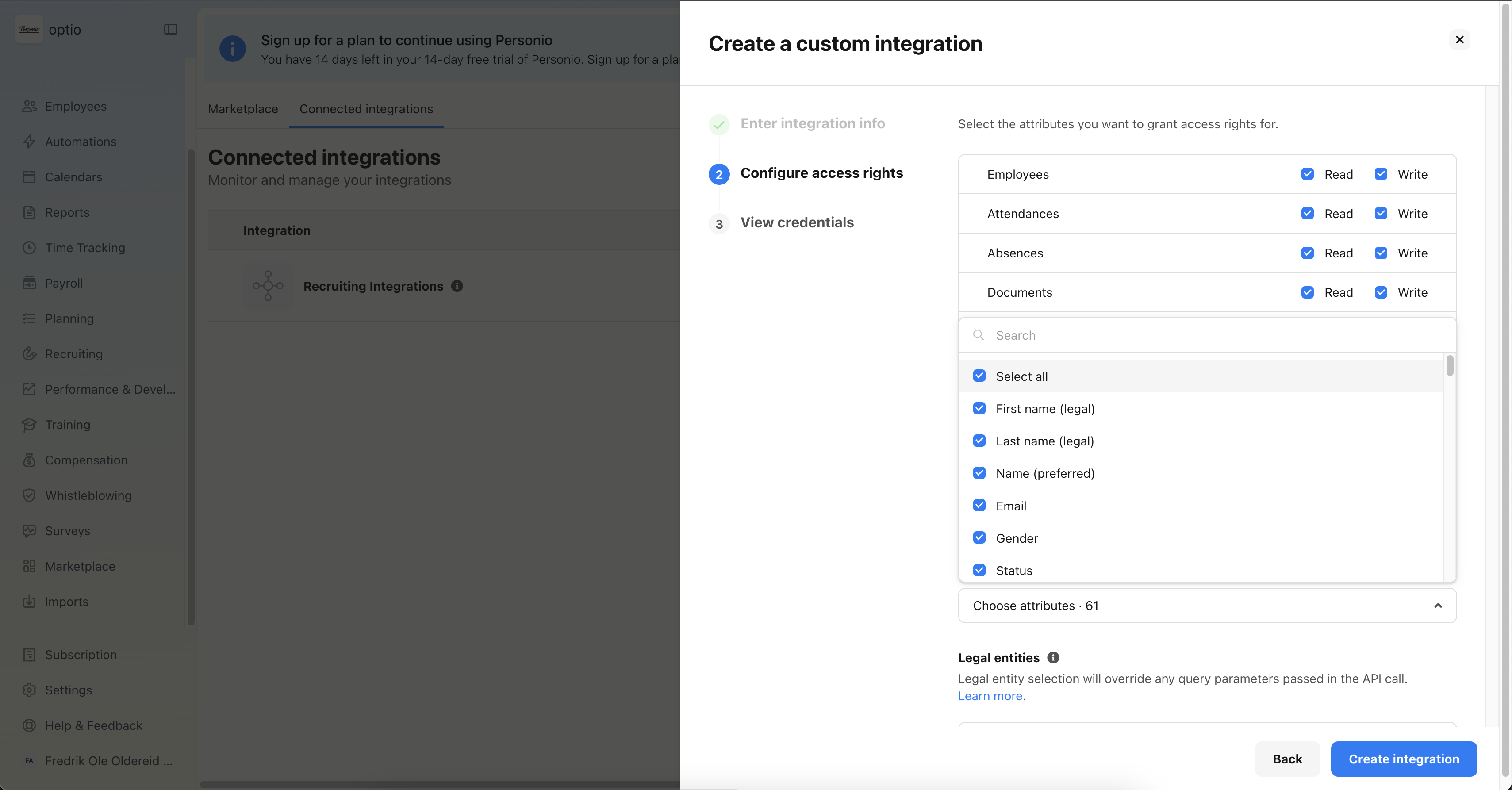
Task: Click the attribute list scrollbar thumb
Action: (x=1450, y=366)
